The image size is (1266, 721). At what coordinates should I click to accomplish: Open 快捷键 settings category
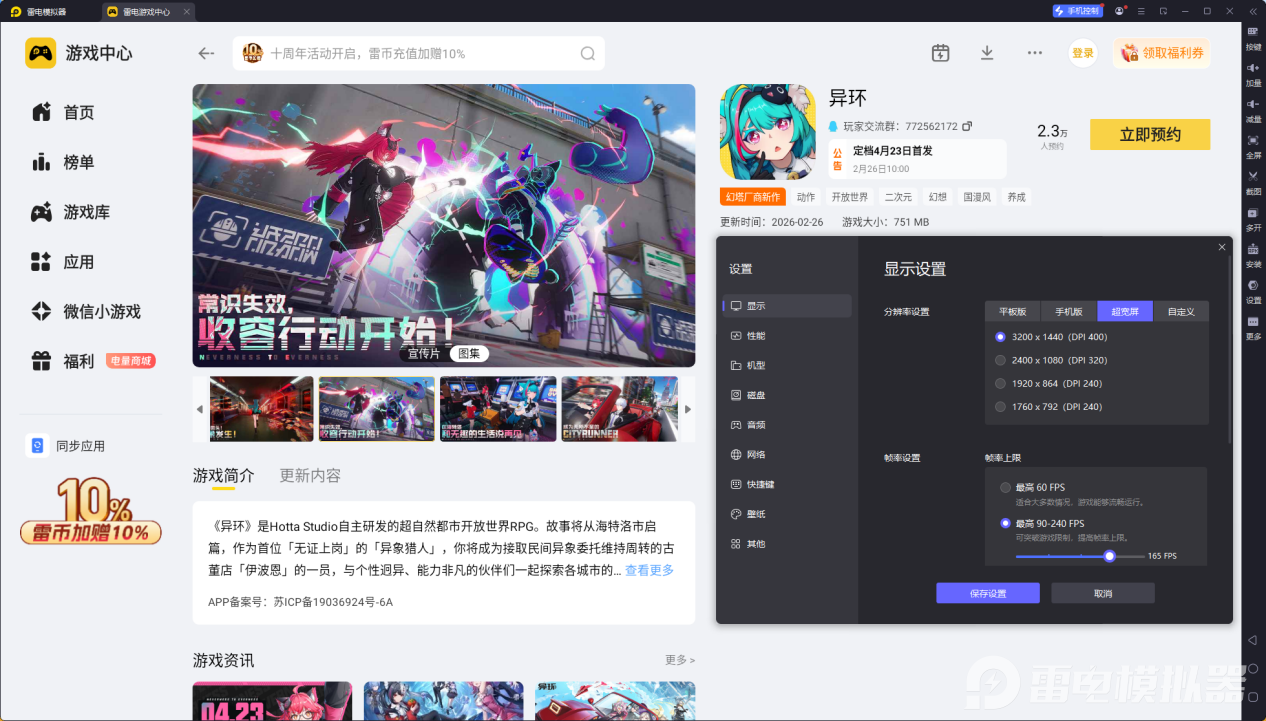787,484
